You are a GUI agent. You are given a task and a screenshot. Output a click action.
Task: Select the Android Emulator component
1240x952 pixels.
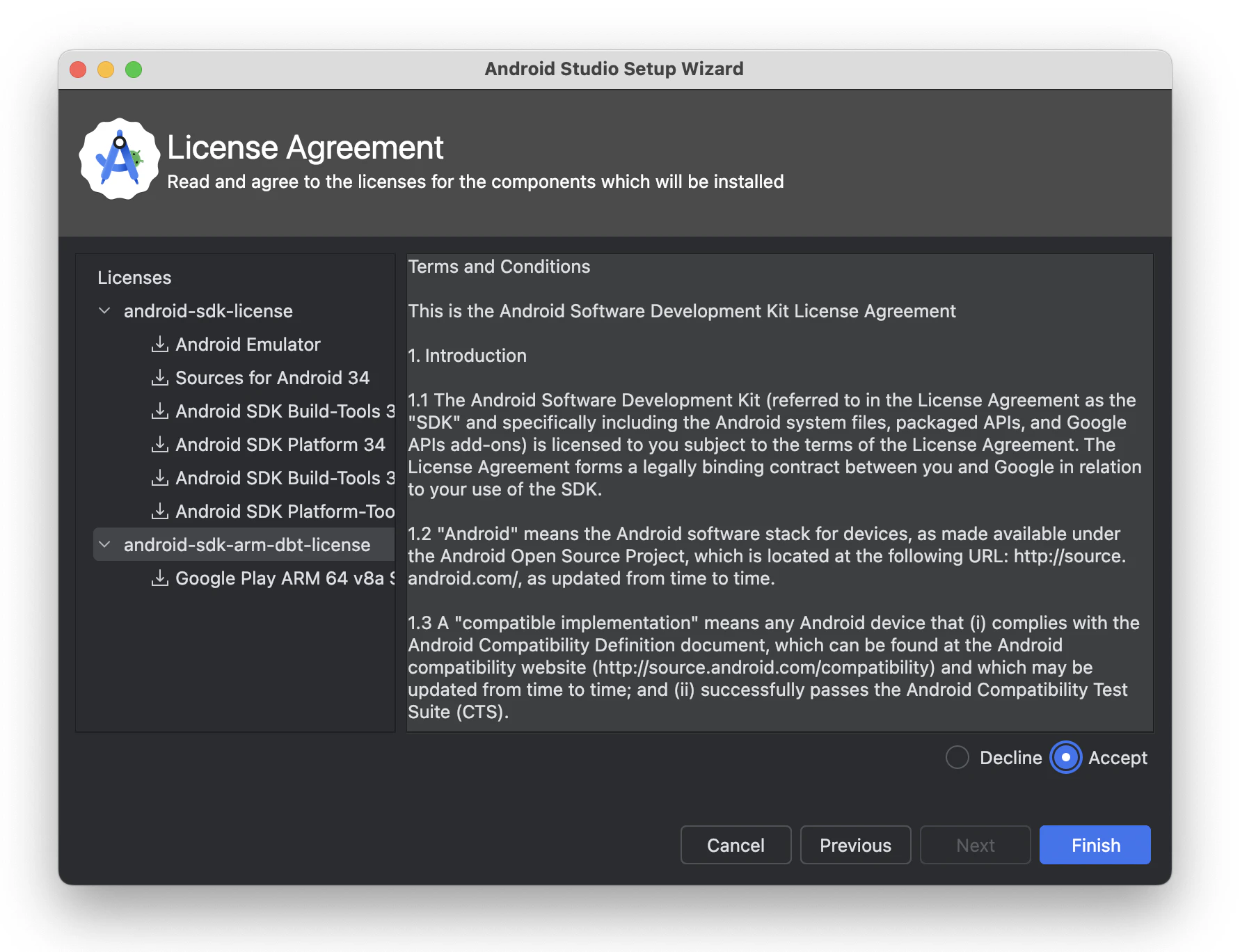click(248, 344)
